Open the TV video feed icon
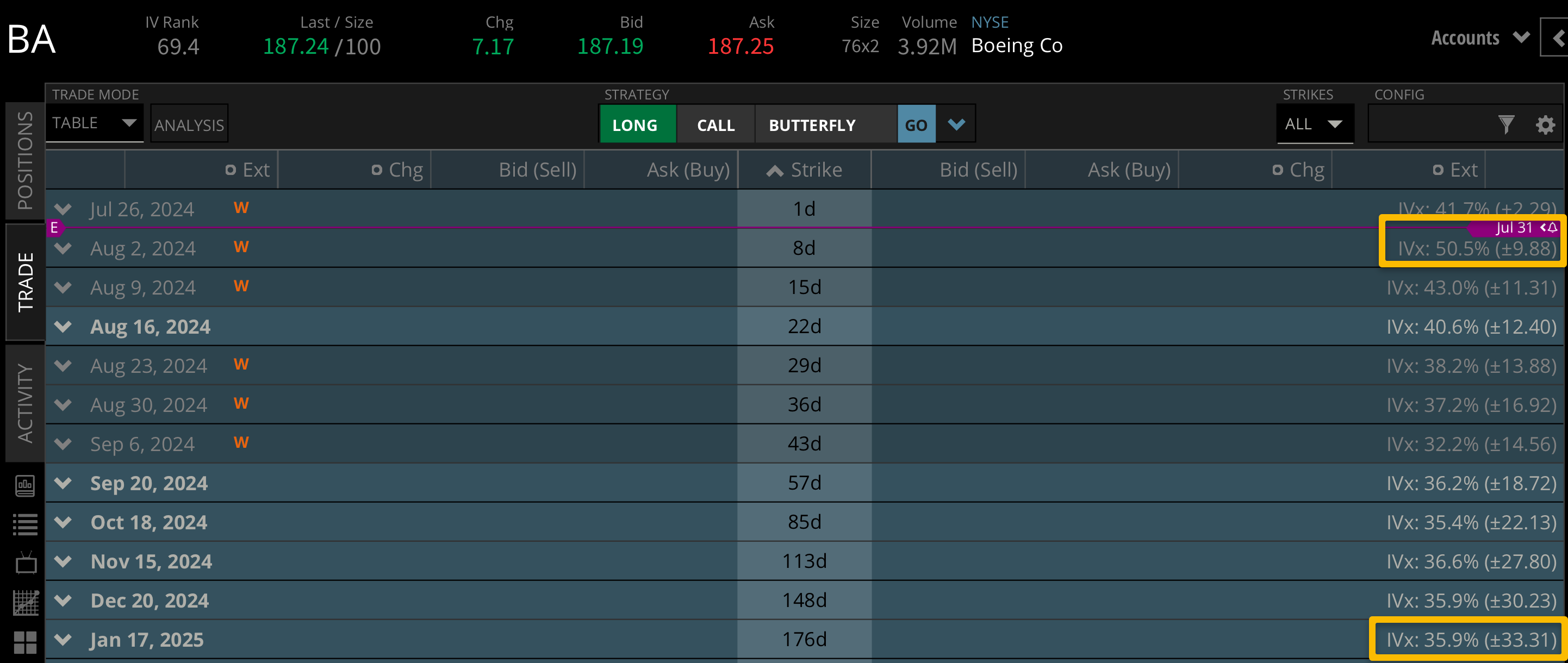Viewport: 1568px width, 663px height. (x=26, y=563)
